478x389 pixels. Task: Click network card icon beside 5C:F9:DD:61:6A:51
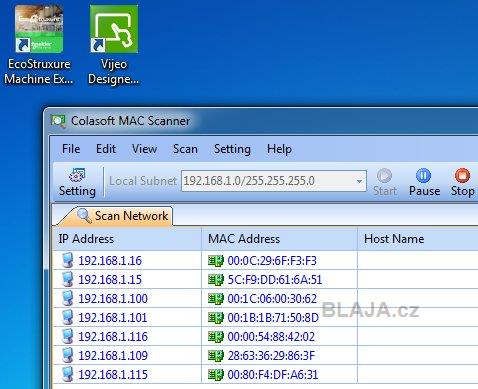click(x=216, y=280)
